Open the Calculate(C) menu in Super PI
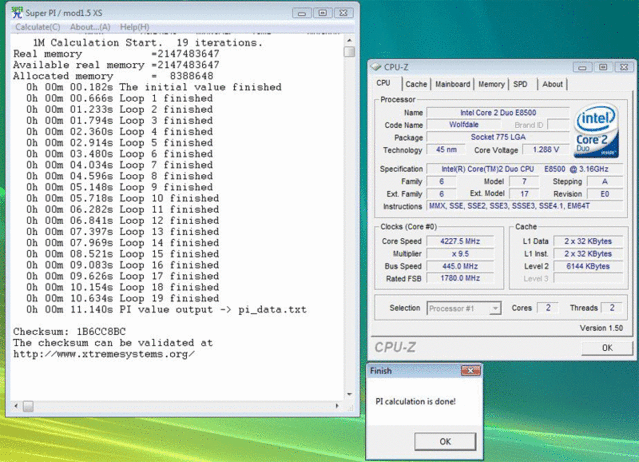 click(x=38, y=27)
